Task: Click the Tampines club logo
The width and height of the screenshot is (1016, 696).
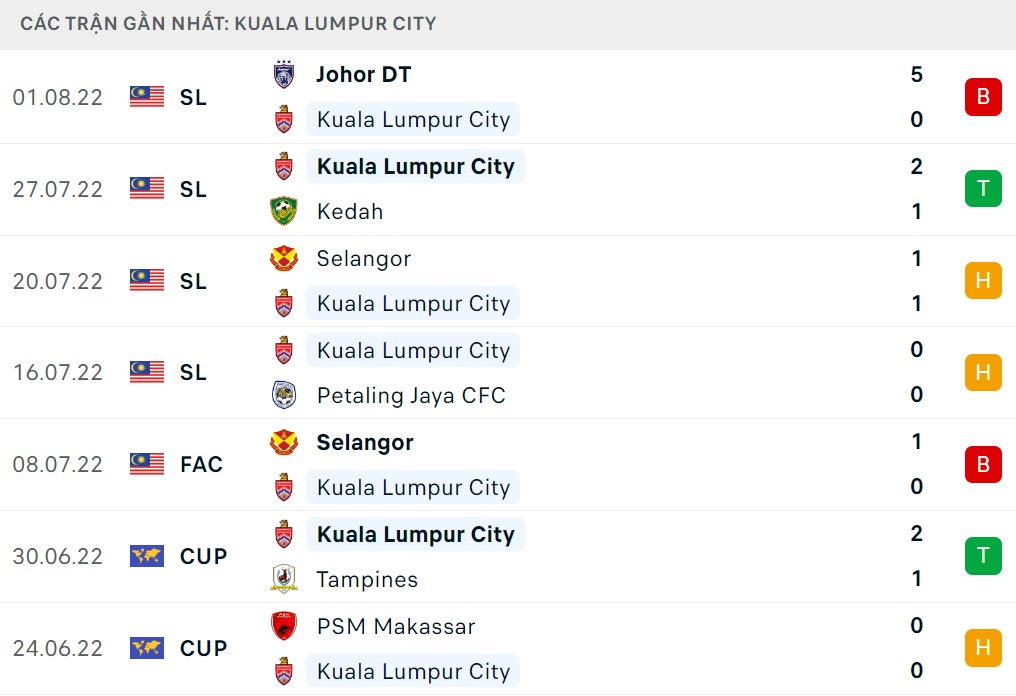Action: tap(284, 579)
